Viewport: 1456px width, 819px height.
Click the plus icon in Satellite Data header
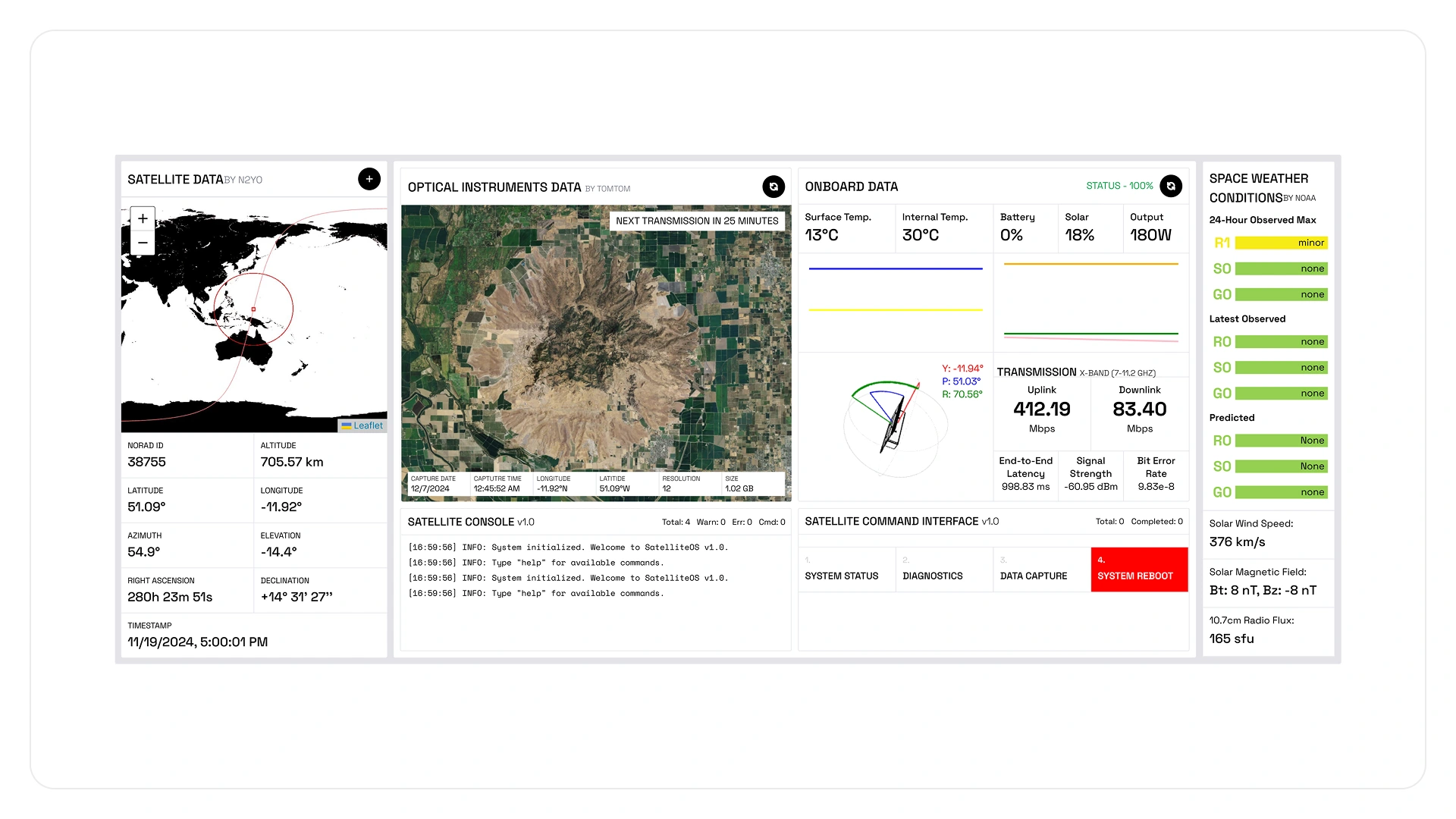369,179
